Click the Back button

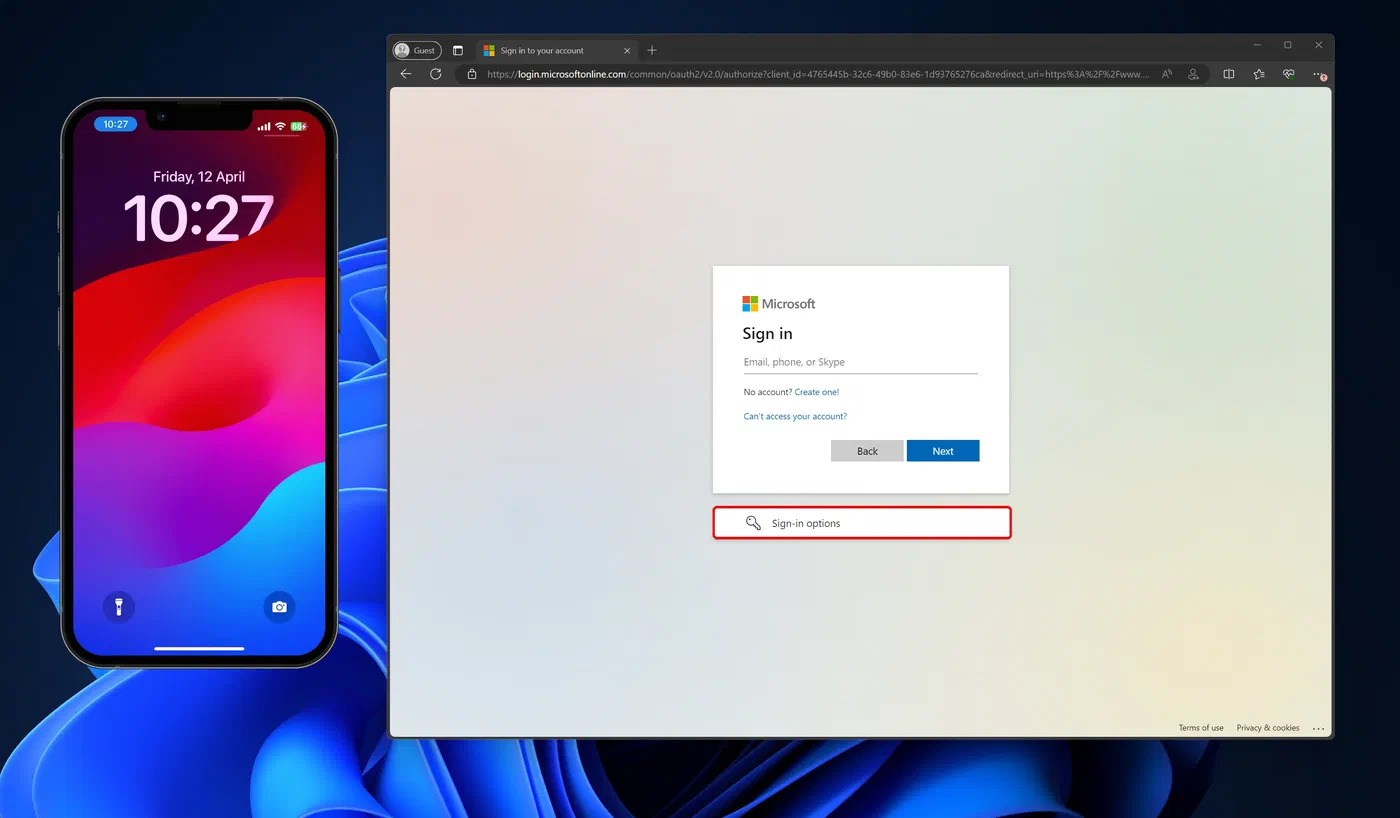(867, 451)
